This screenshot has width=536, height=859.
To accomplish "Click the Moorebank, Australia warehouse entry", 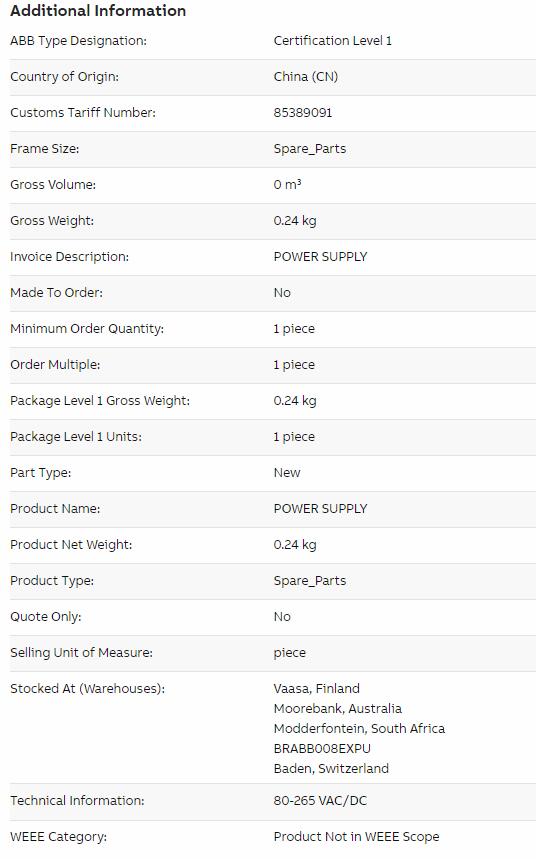I will click(x=338, y=709).
